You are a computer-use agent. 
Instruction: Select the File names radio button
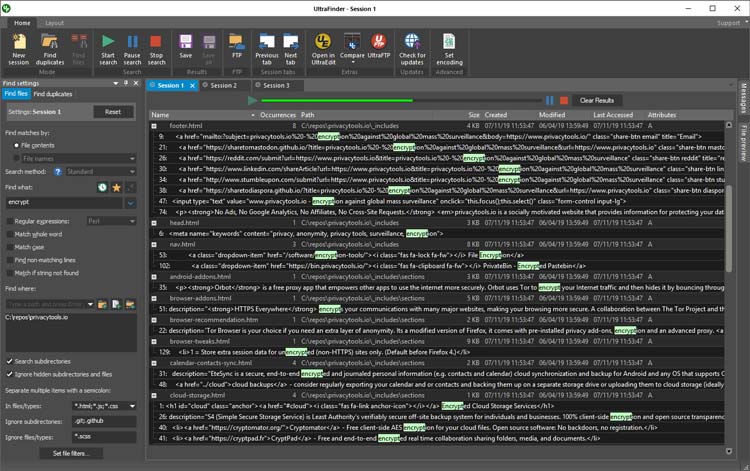[x=17, y=158]
